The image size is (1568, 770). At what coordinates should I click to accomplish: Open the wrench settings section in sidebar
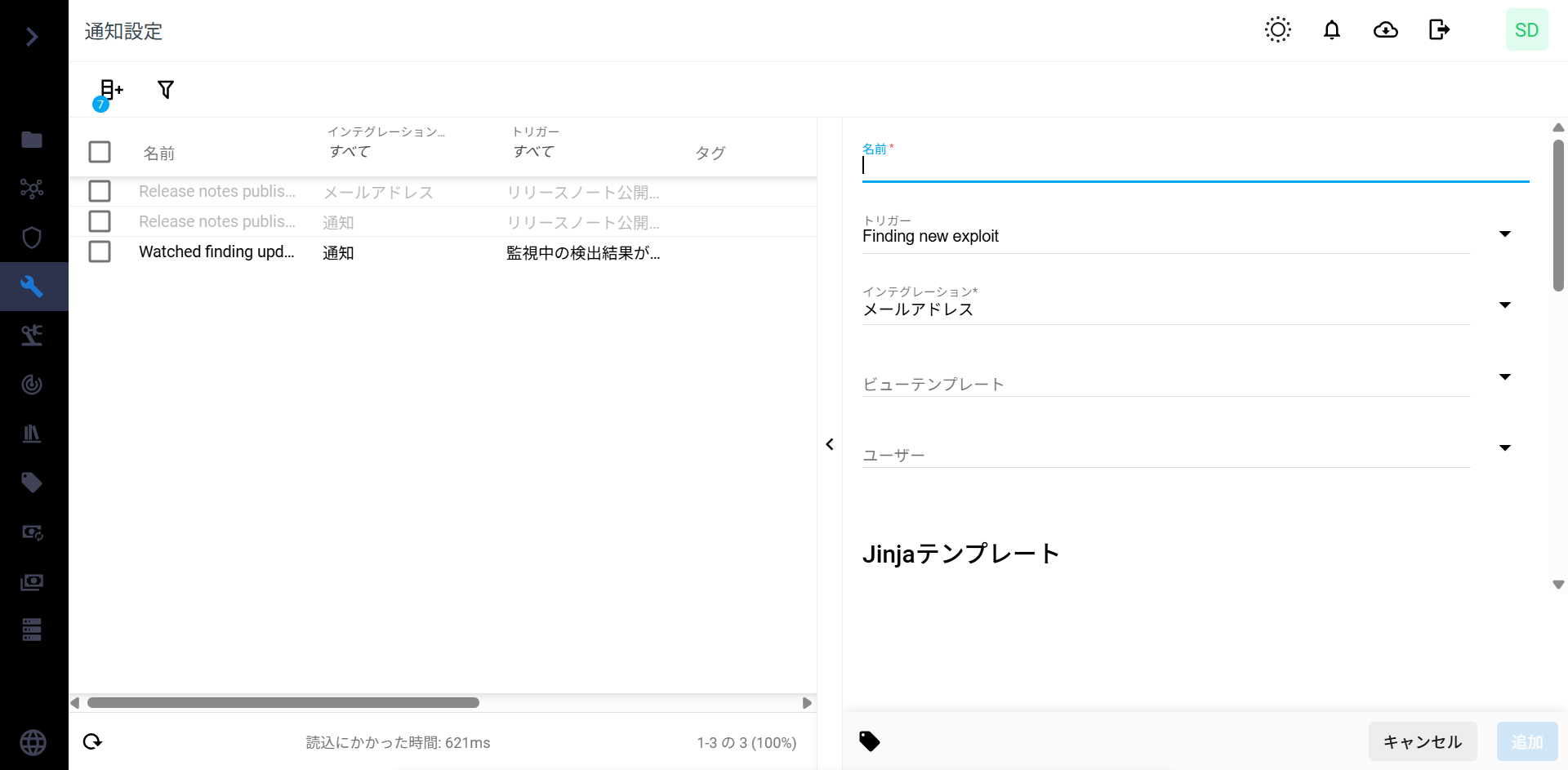[x=32, y=286]
